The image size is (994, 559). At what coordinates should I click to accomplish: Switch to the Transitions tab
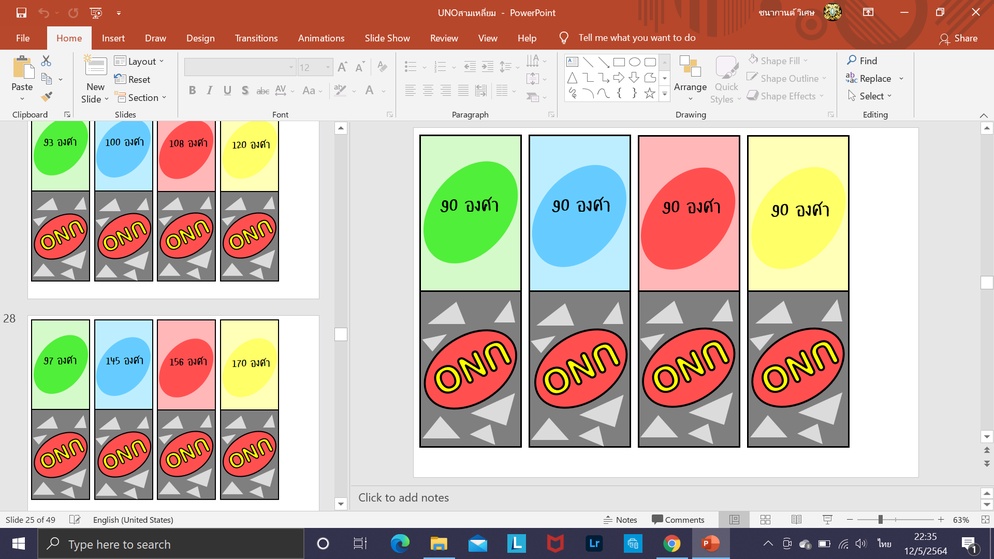coord(256,38)
